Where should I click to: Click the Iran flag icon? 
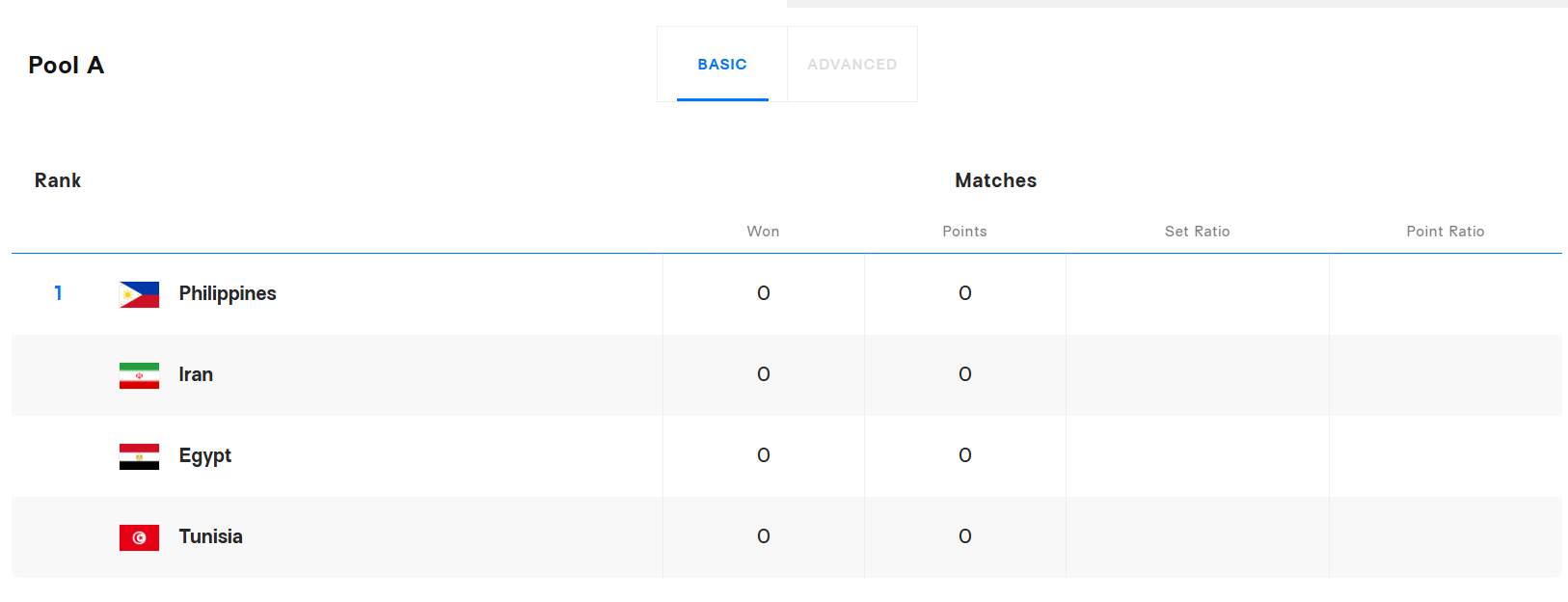click(x=139, y=375)
